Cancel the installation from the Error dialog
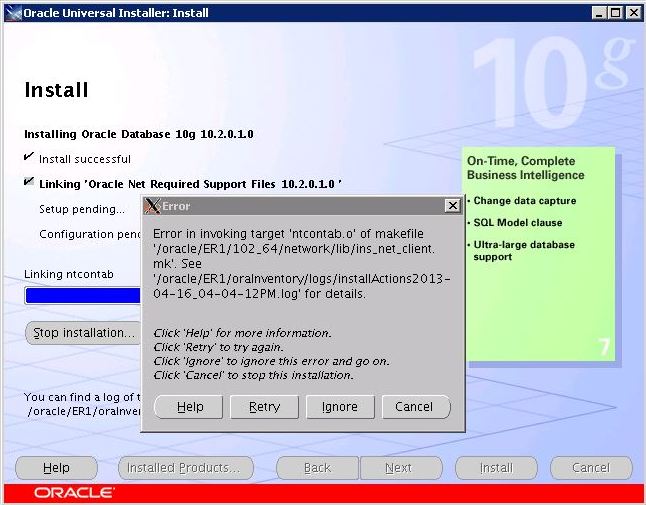646x505 pixels. pyautogui.click(x=416, y=407)
